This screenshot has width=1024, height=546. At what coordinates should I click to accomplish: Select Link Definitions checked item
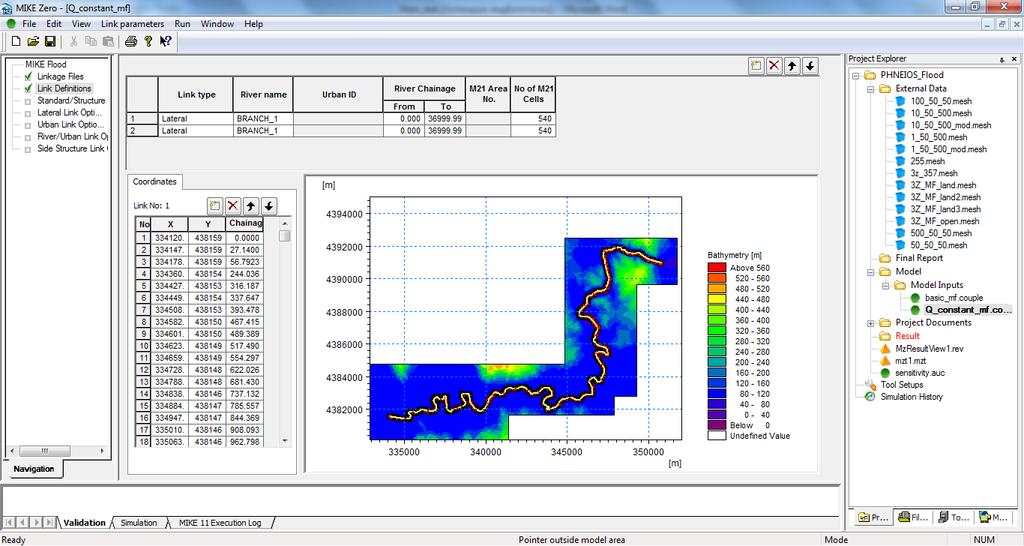point(64,88)
